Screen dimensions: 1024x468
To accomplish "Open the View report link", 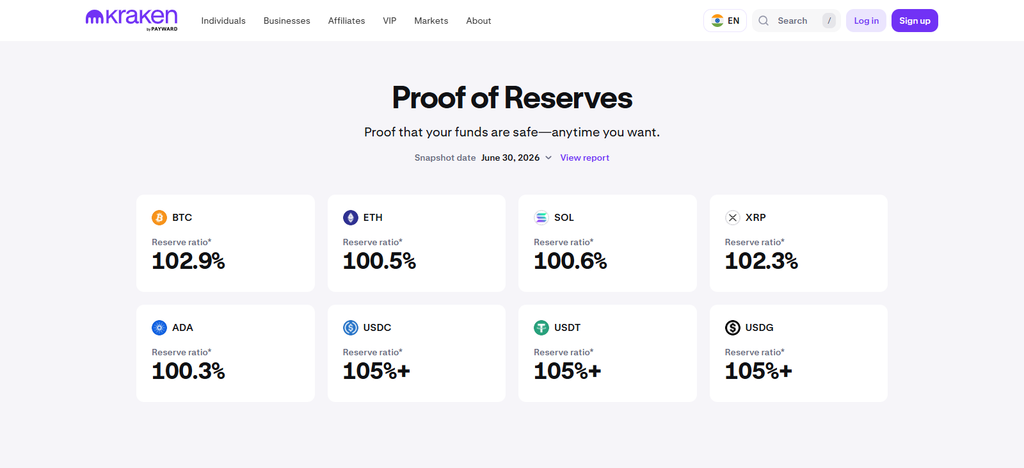I will (584, 158).
